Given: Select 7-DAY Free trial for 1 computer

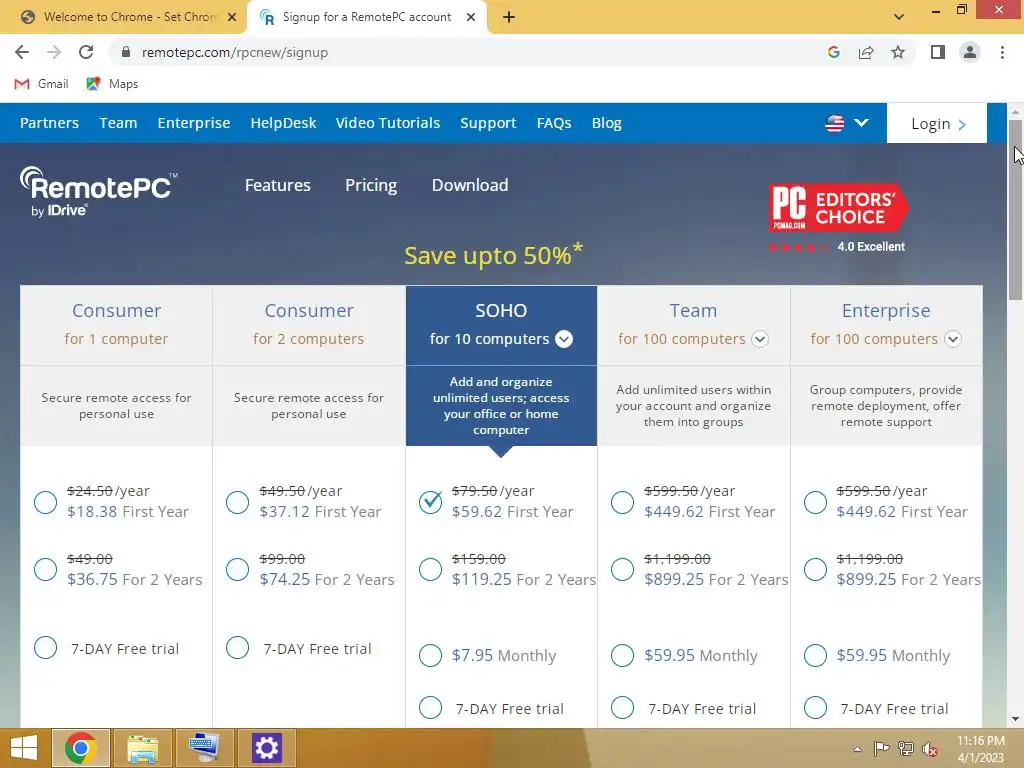Looking at the screenshot, I should (x=46, y=648).
